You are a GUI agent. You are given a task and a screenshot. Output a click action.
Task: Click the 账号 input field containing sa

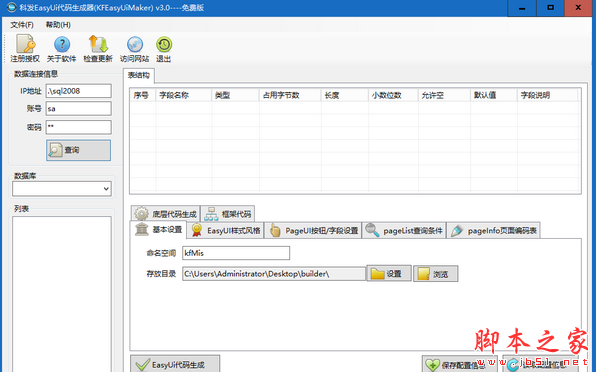coord(79,109)
